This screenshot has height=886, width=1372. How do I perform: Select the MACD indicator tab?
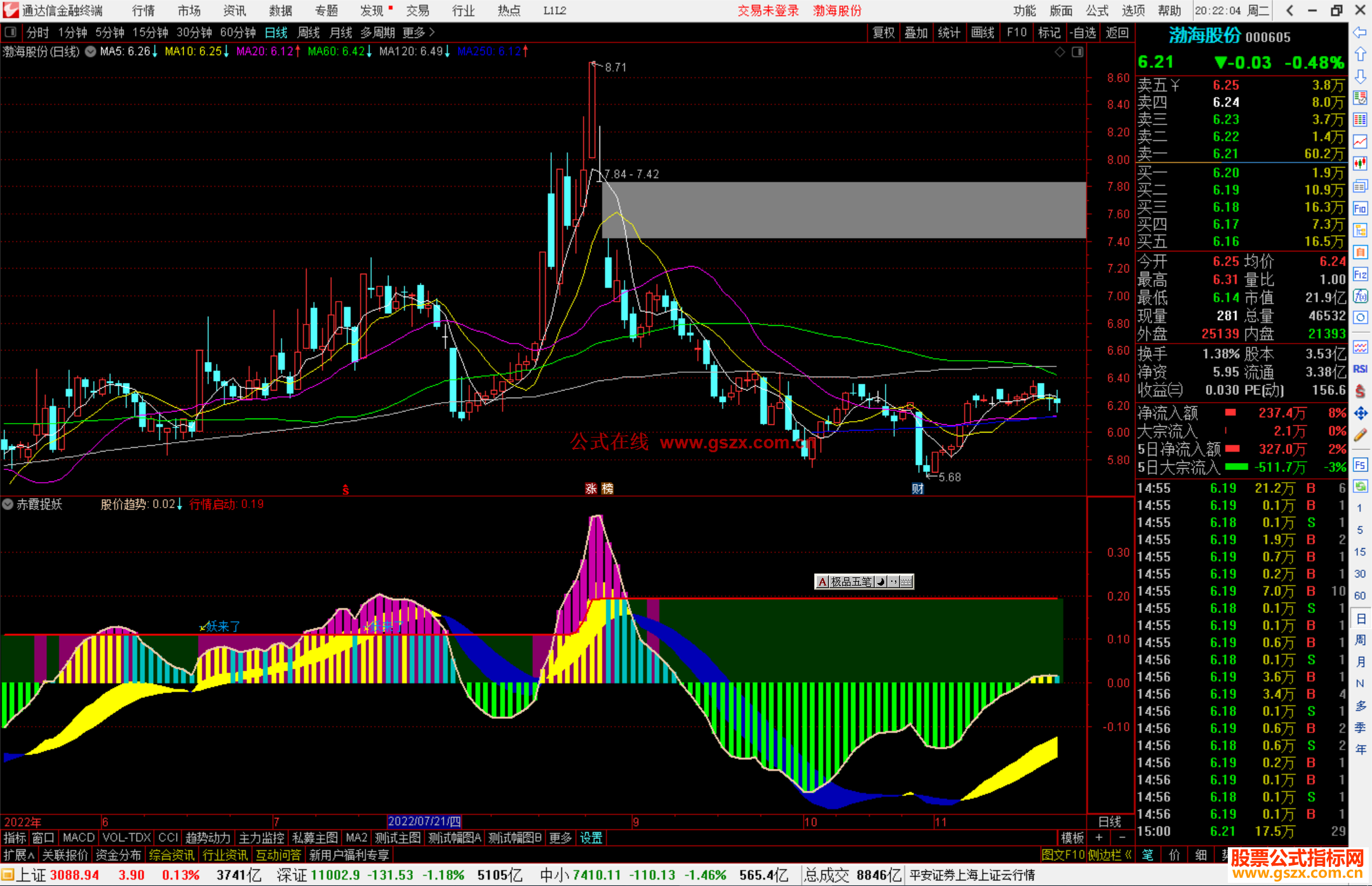[78, 838]
